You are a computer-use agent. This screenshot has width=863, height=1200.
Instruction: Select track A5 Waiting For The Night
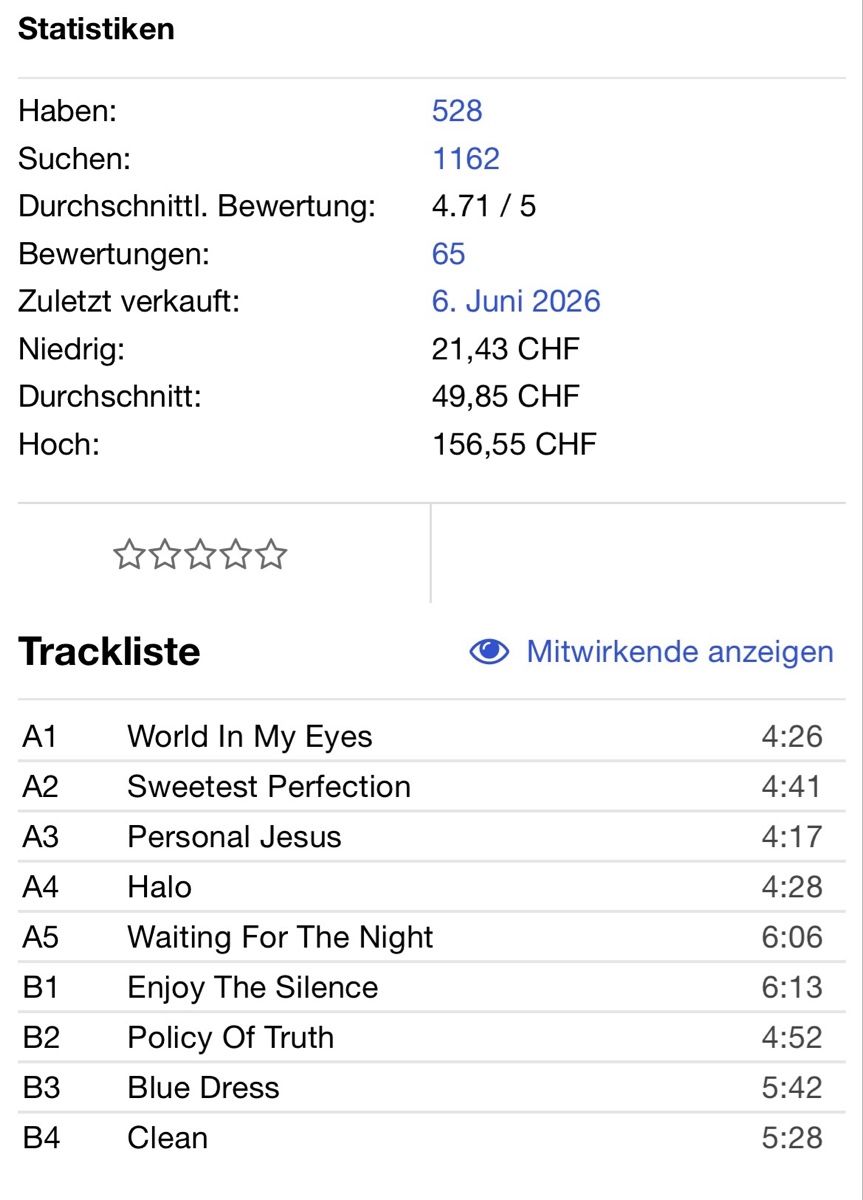point(431,937)
